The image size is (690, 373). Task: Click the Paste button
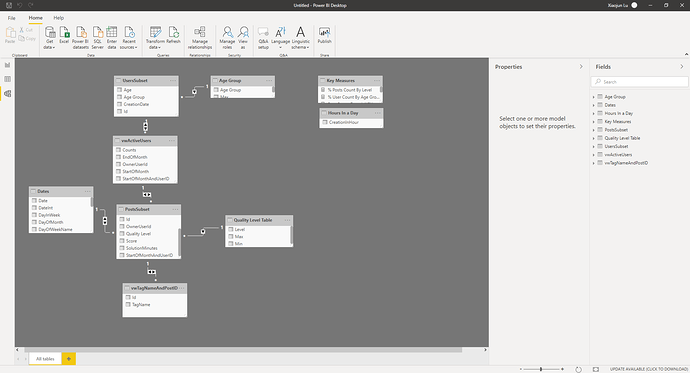(x=10, y=35)
